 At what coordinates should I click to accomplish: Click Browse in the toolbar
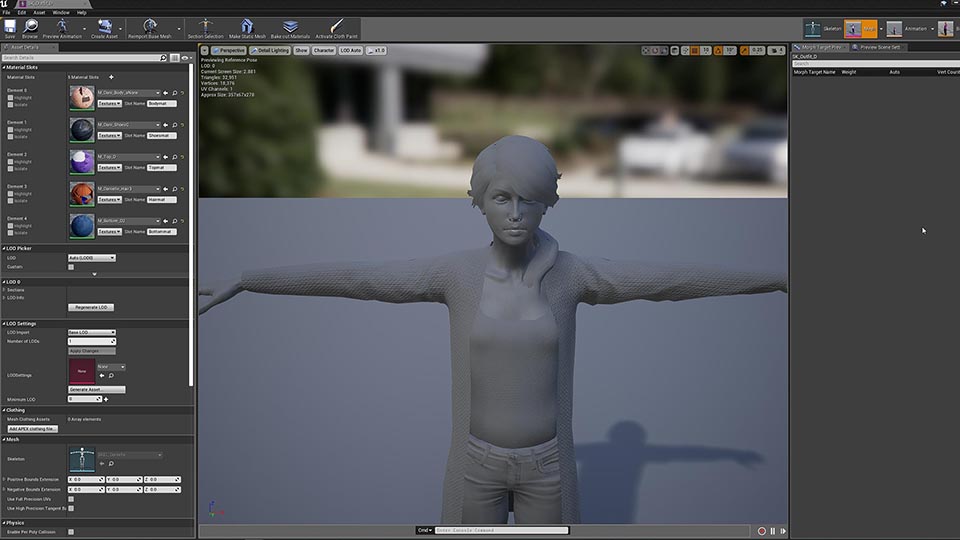[x=30, y=28]
